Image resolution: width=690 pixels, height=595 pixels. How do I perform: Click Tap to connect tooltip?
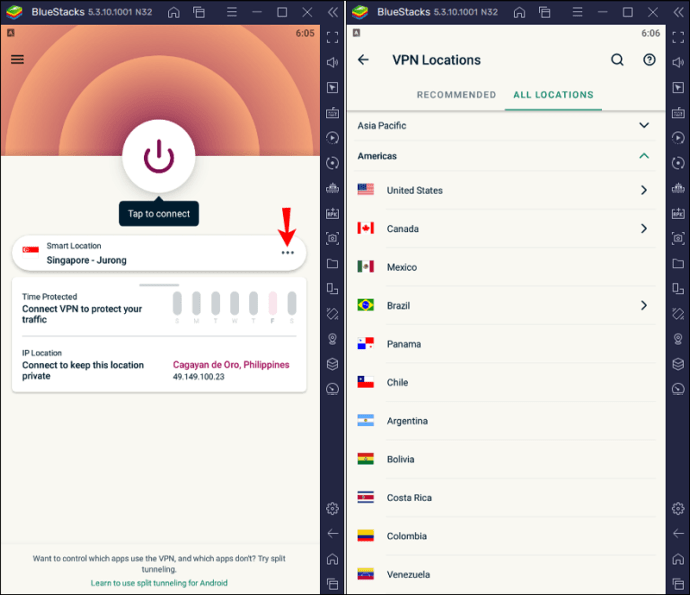(x=159, y=214)
